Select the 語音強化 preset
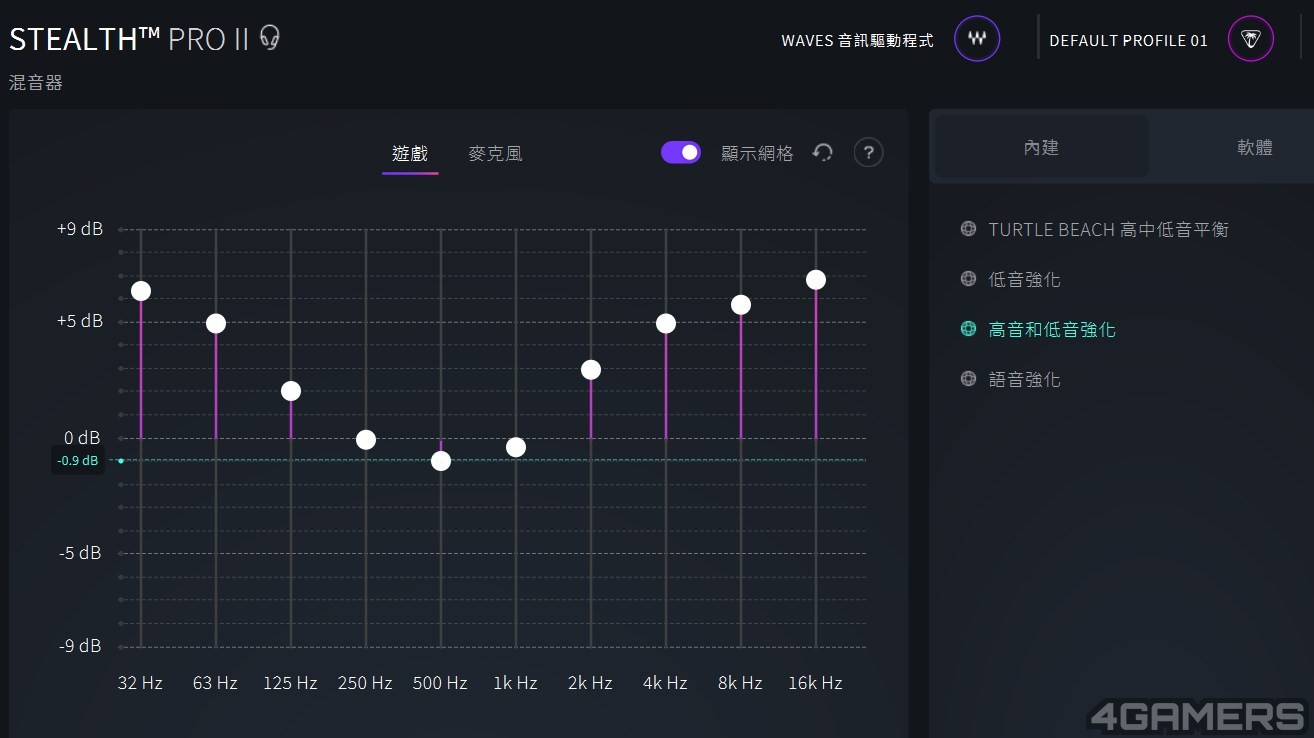This screenshot has width=1314, height=738. pos(1025,379)
